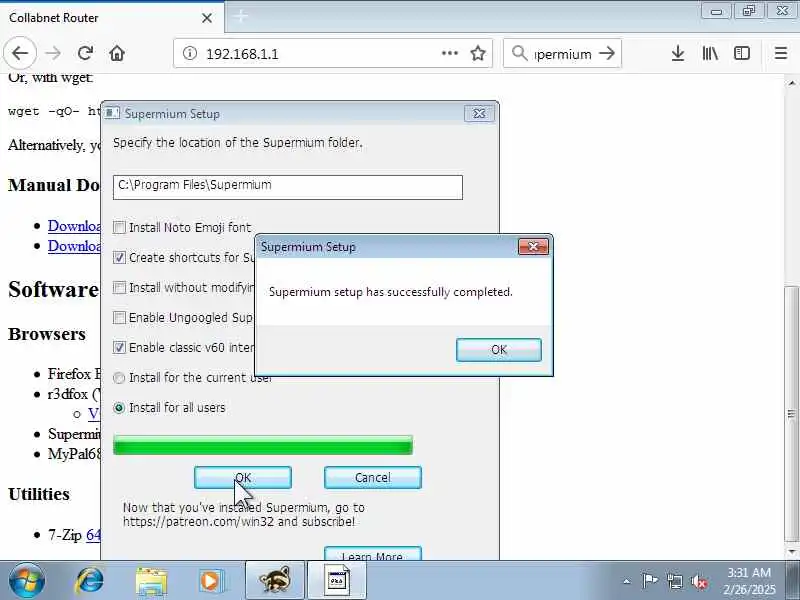Image resolution: width=800 pixels, height=600 pixels.
Task: Edit the Supermium folder location field
Action: (x=288, y=187)
